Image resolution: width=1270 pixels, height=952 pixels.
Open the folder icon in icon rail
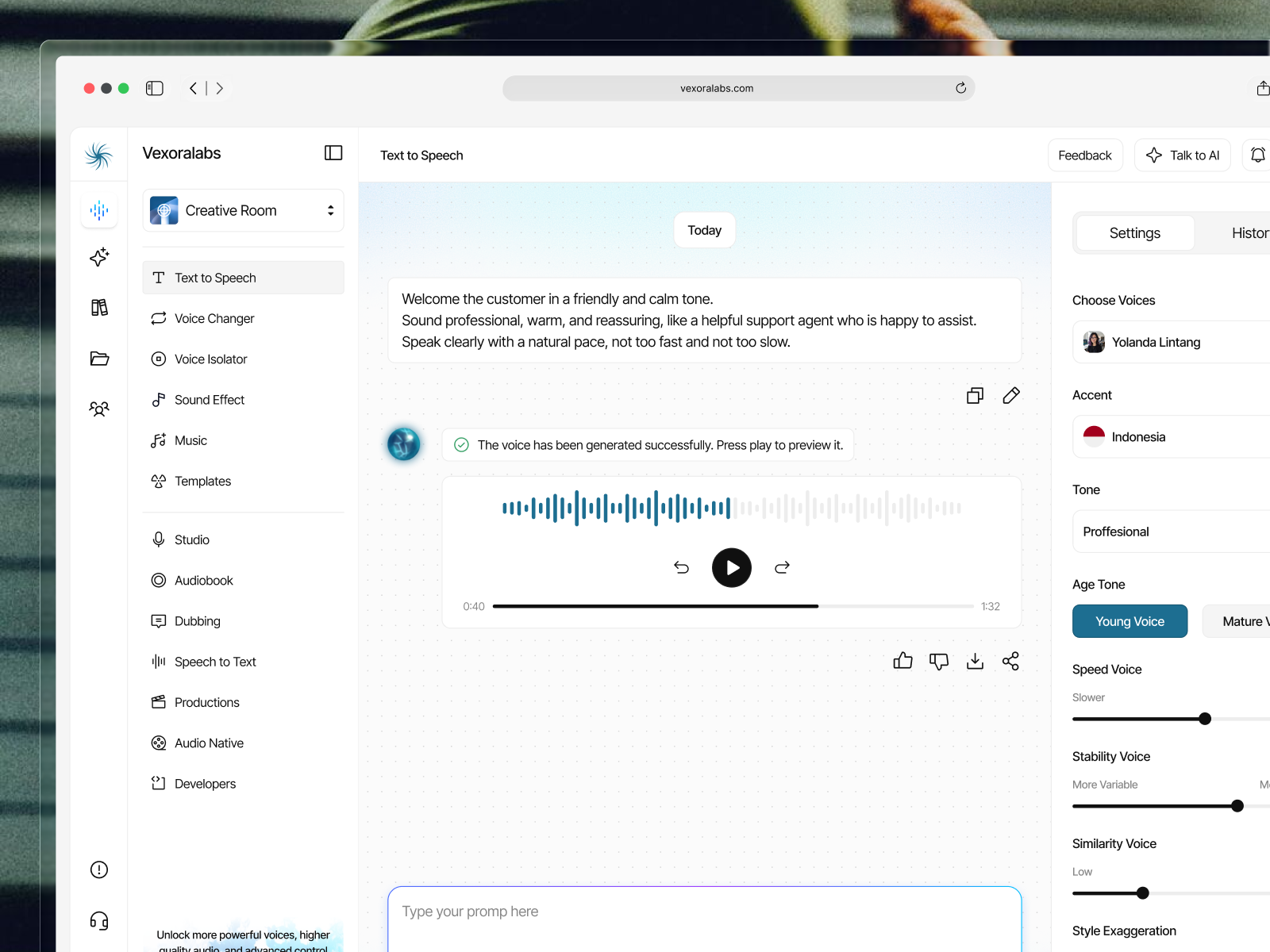point(99,359)
